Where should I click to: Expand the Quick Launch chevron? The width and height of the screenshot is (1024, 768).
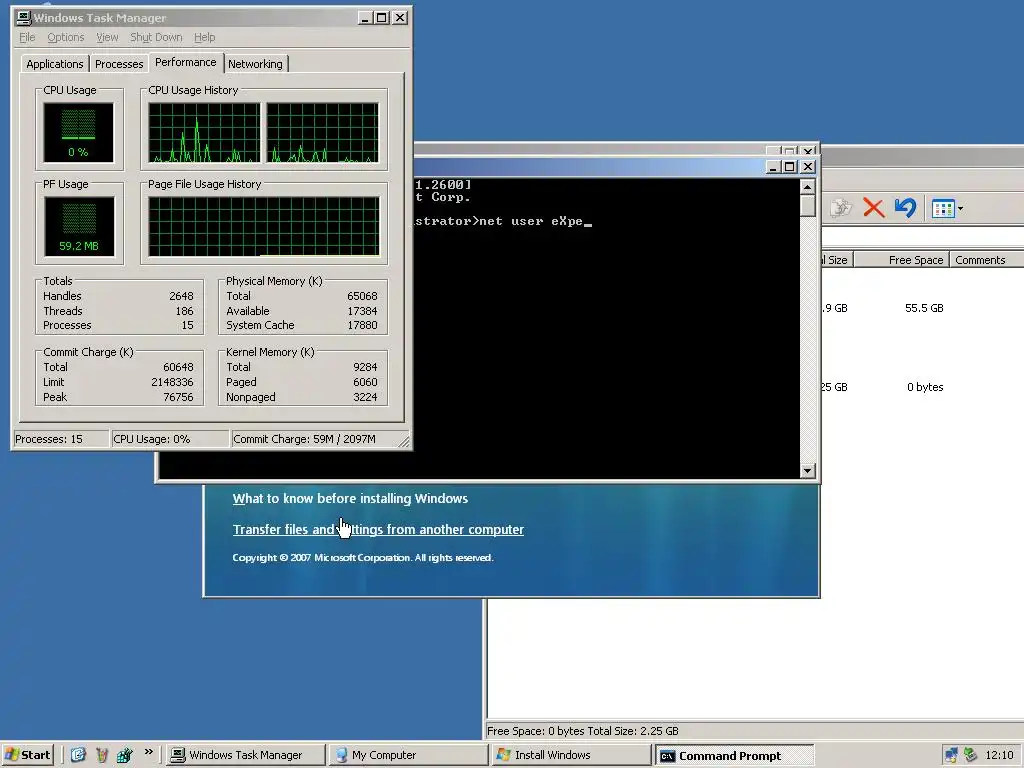[x=149, y=752]
